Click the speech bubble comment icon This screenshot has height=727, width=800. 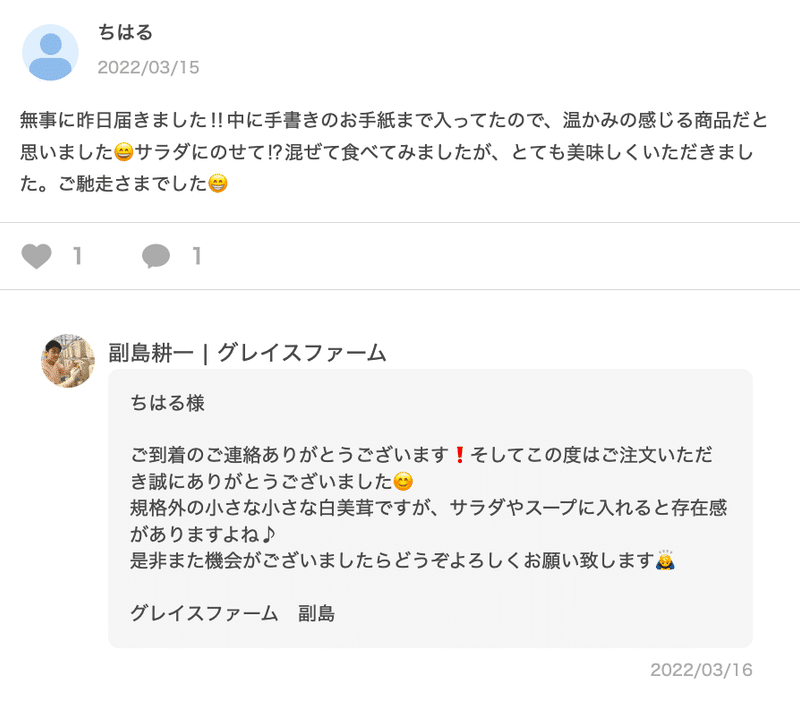[x=156, y=257]
